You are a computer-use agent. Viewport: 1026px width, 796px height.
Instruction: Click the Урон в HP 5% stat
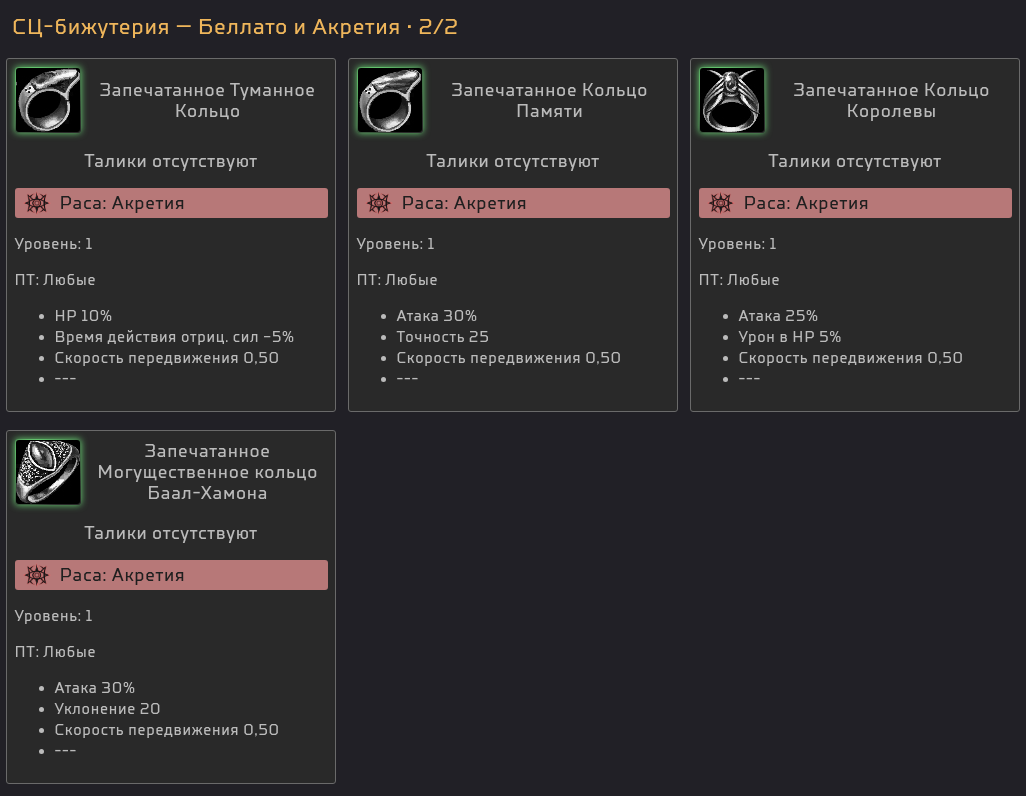tap(789, 336)
